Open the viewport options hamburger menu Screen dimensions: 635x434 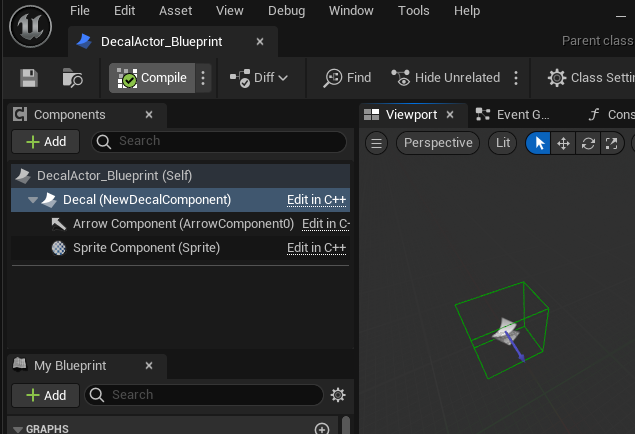coord(377,143)
